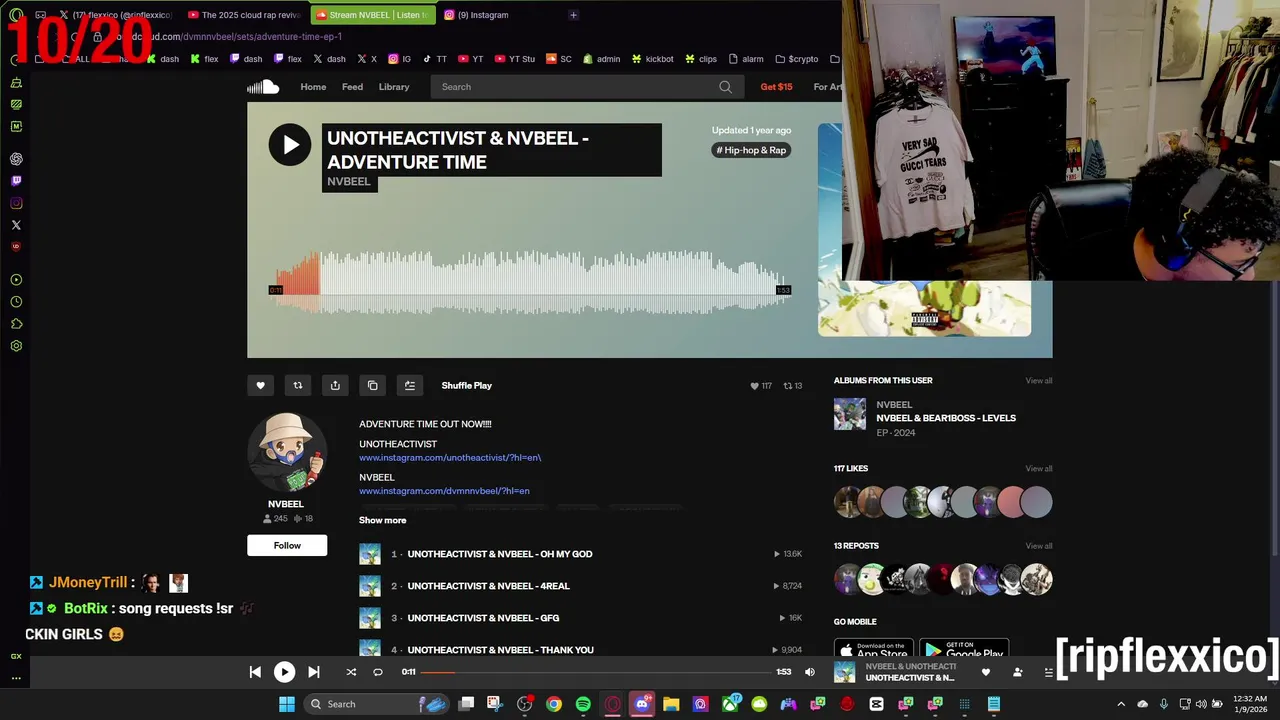Open the kickbot bookmark

click(652, 59)
